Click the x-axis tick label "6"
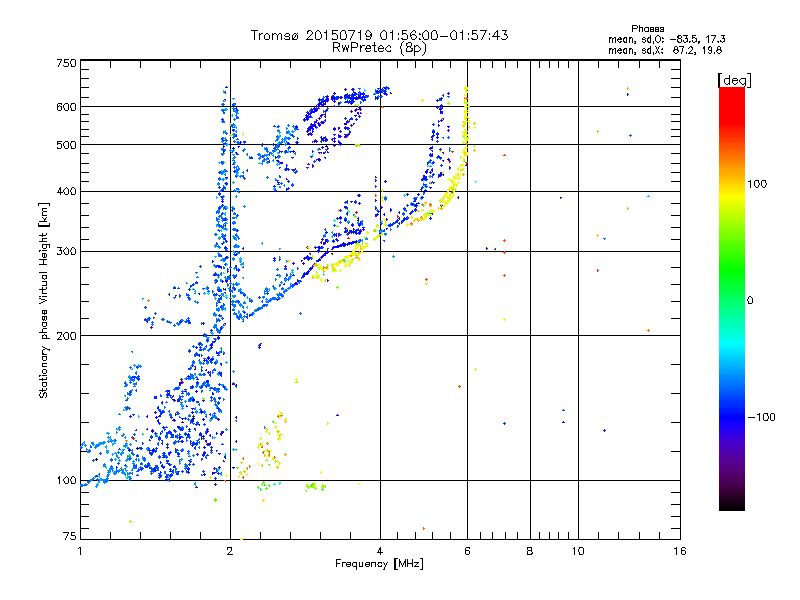This screenshot has height=600, width=800. [467, 551]
